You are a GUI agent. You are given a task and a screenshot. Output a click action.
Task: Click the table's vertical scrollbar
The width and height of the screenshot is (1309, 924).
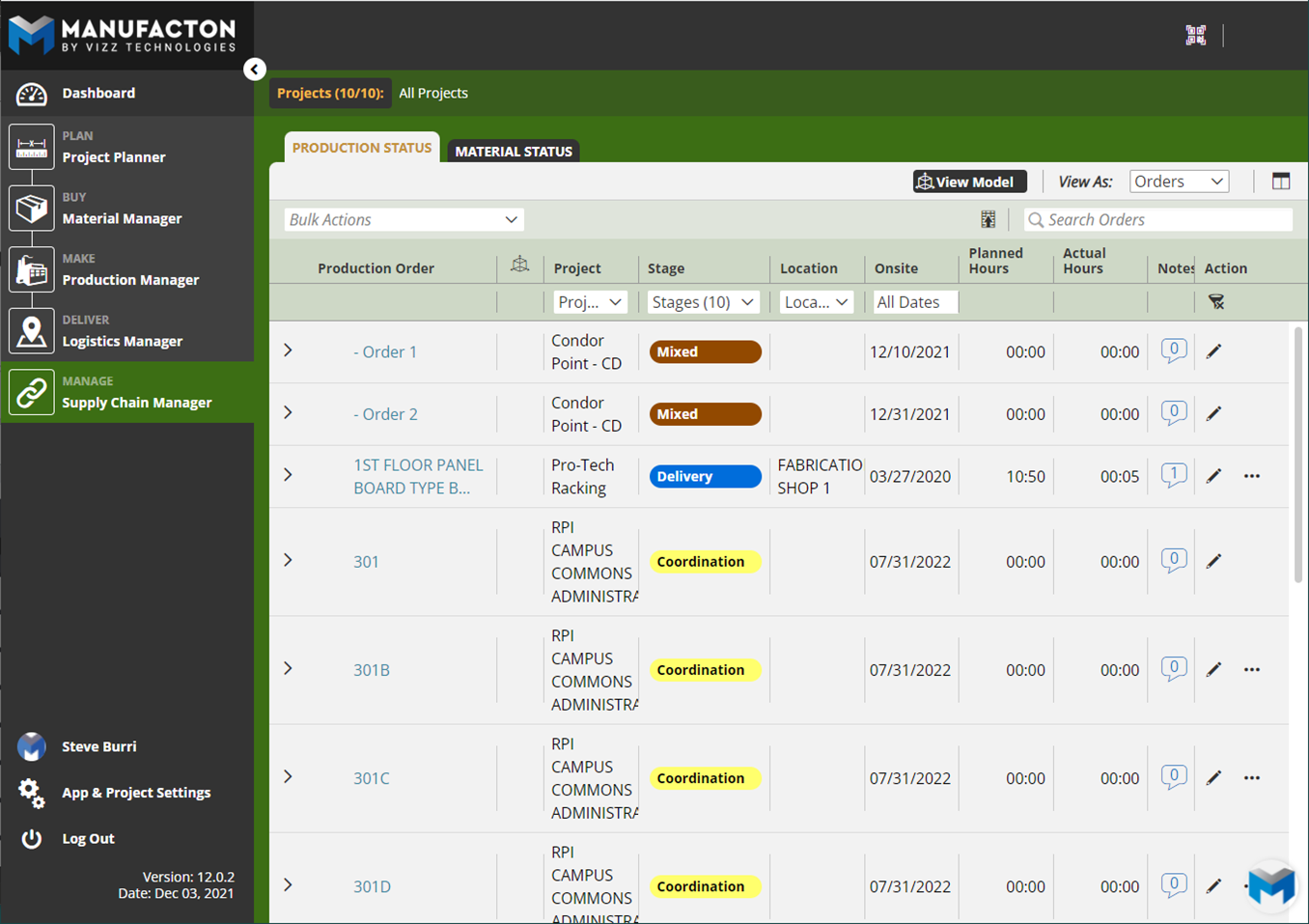point(1297,454)
